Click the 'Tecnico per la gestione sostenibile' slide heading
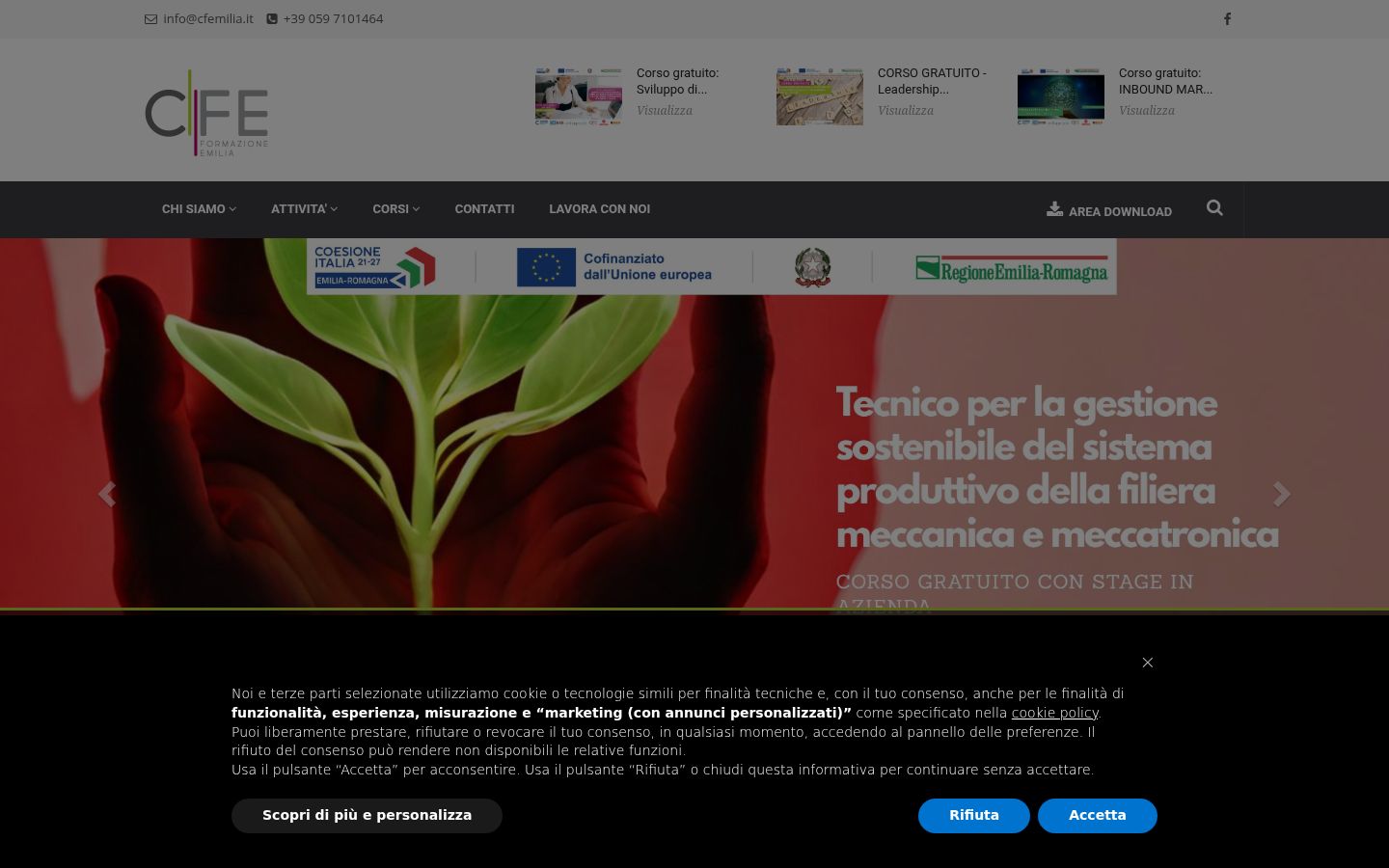Screen dimensions: 1389x868 point(1057,469)
